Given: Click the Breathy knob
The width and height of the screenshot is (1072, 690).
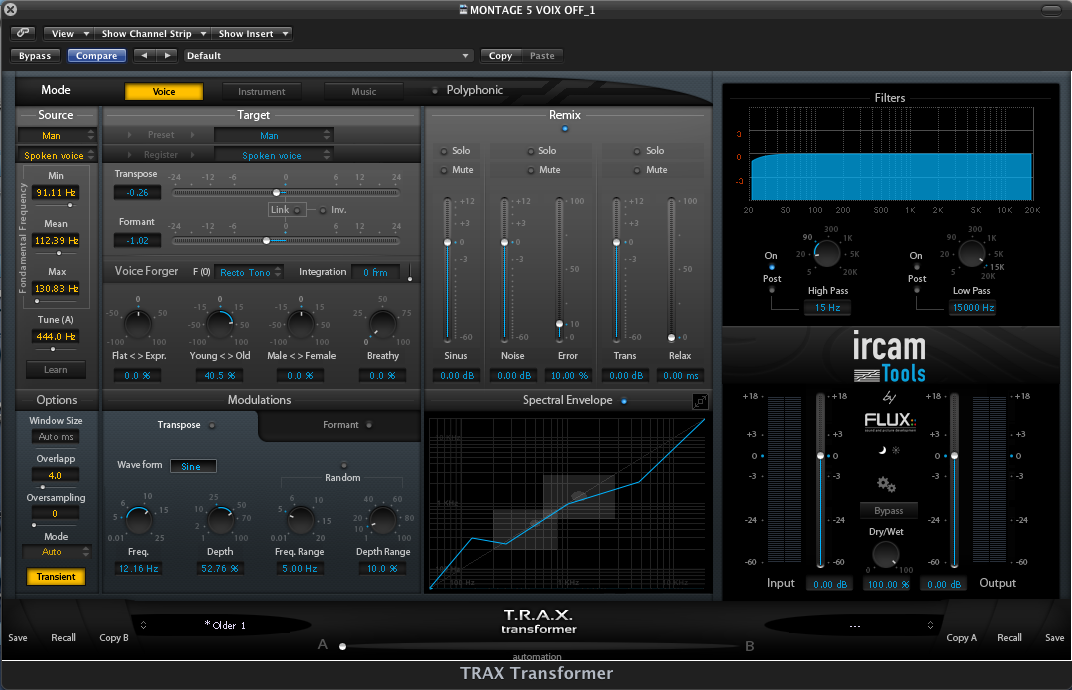Looking at the screenshot, I should pos(382,325).
